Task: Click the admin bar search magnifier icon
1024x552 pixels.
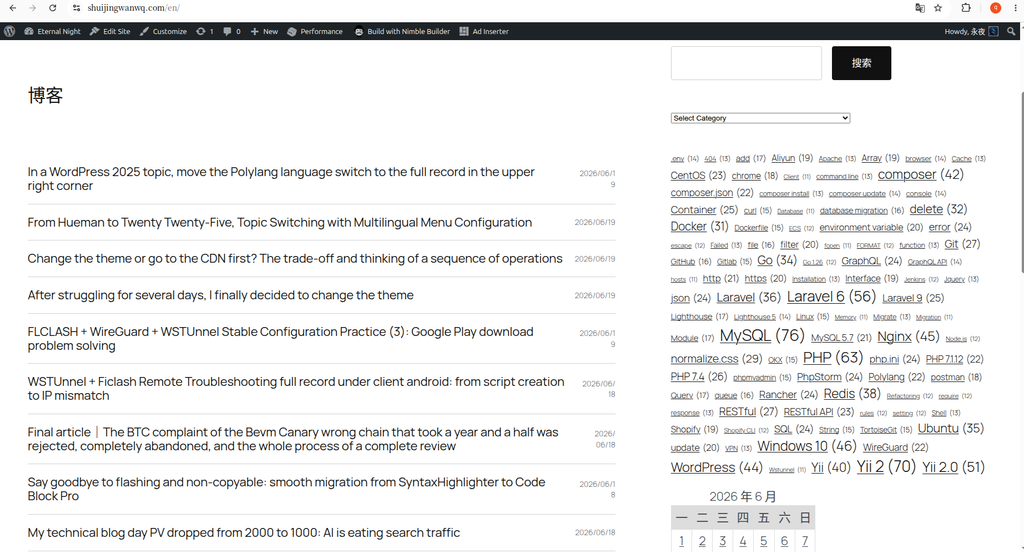Action: click(1011, 31)
